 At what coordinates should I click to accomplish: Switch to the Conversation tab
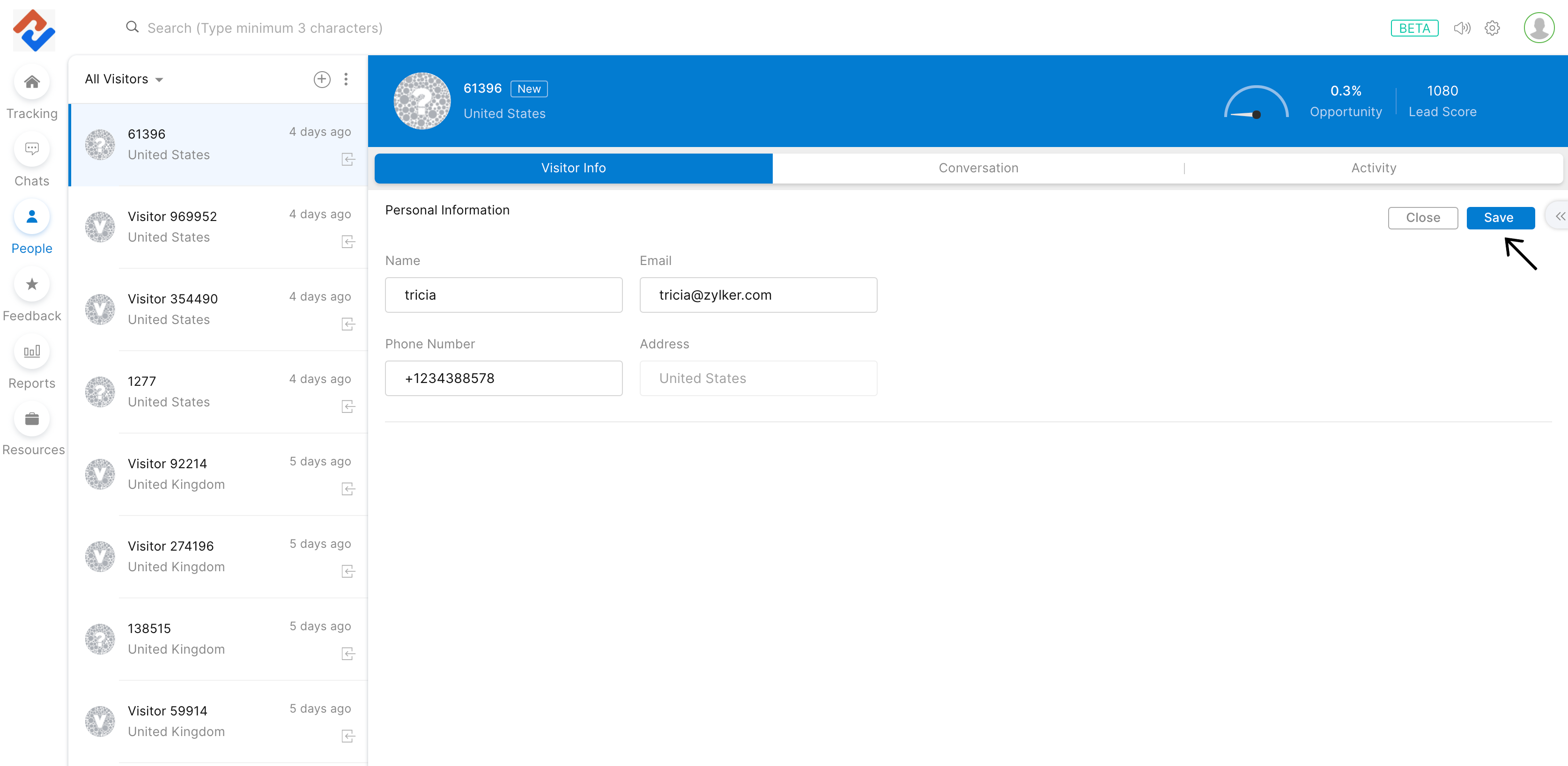click(x=977, y=168)
